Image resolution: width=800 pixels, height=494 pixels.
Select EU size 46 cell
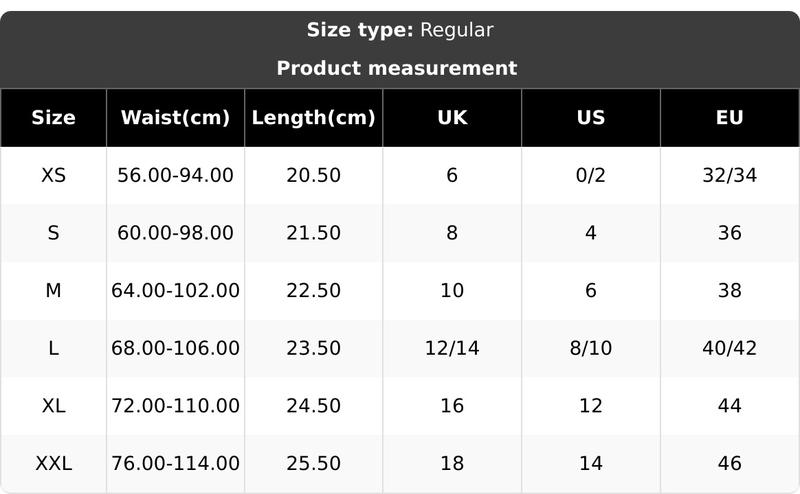click(729, 464)
